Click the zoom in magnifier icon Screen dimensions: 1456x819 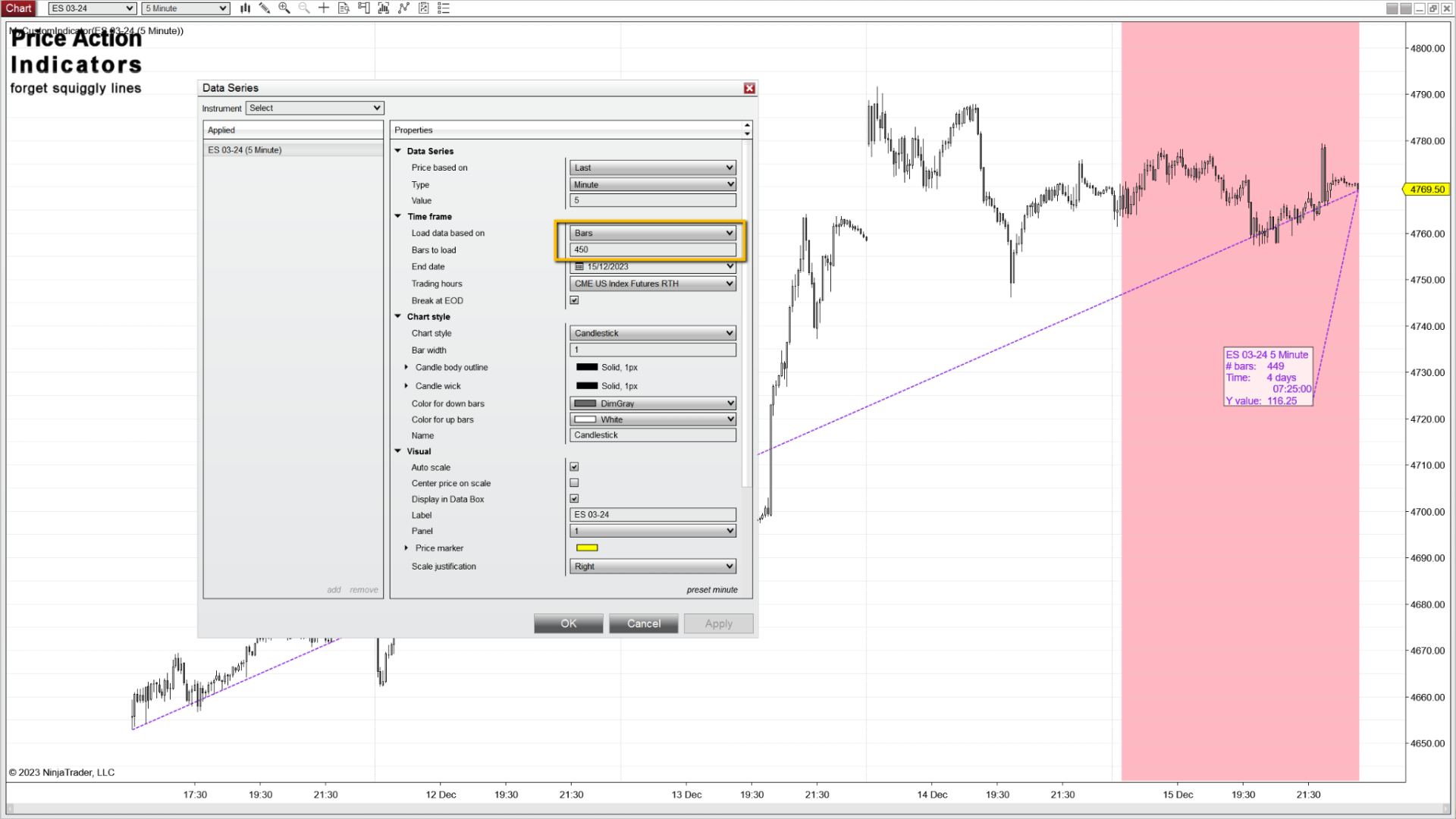point(284,8)
